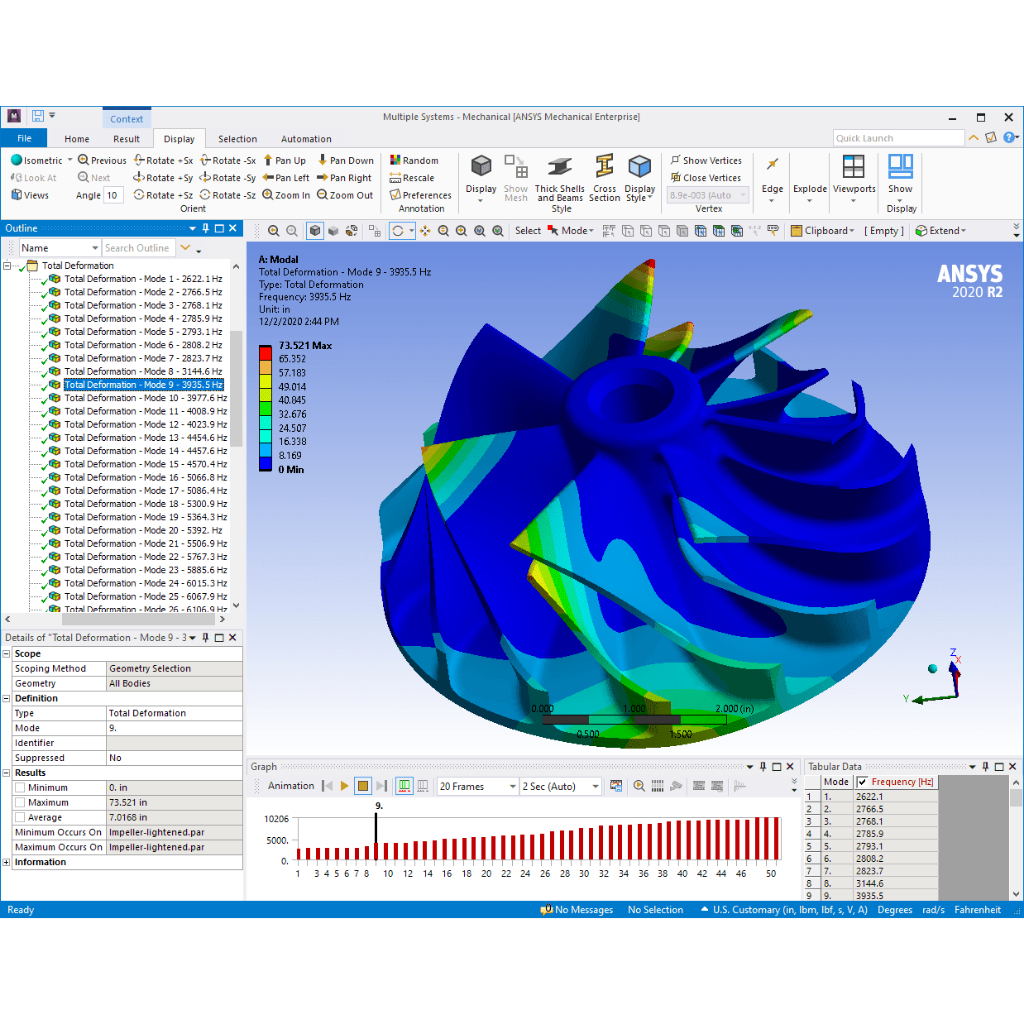The image size is (1024, 1024).
Task: Select the Previous view icon
Action: [x=83, y=160]
